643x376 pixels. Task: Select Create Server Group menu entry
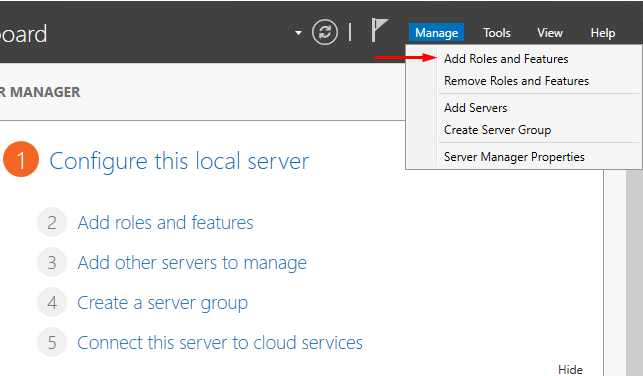point(497,130)
